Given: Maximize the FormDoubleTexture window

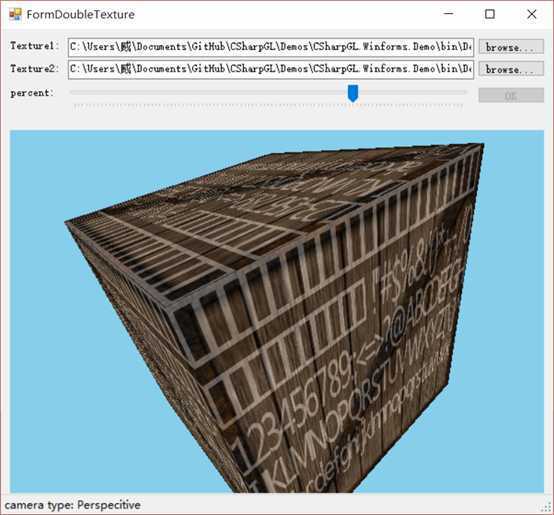Looking at the screenshot, I should coord(490,14).
